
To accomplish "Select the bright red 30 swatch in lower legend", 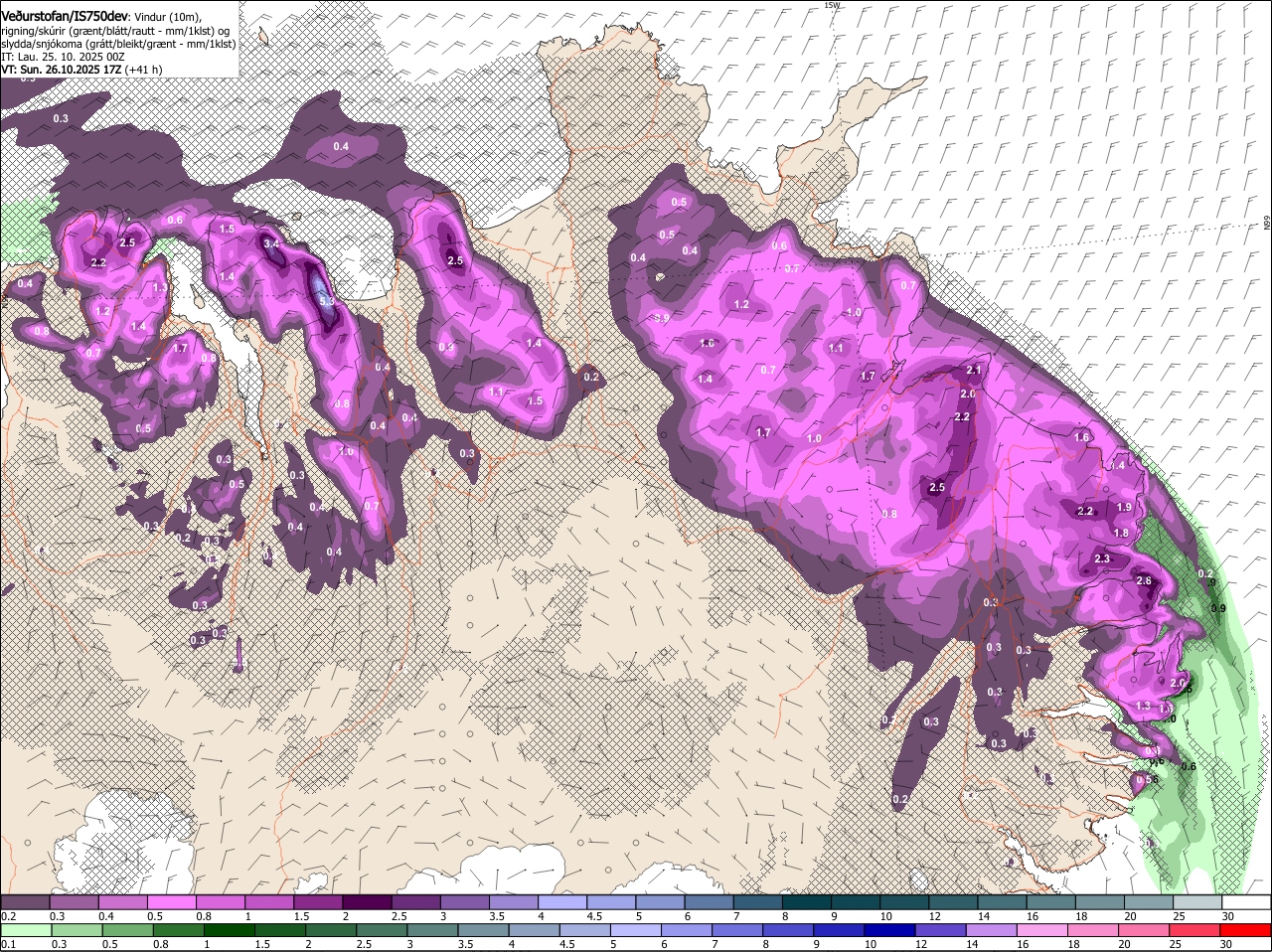I will pos(1246,931).
